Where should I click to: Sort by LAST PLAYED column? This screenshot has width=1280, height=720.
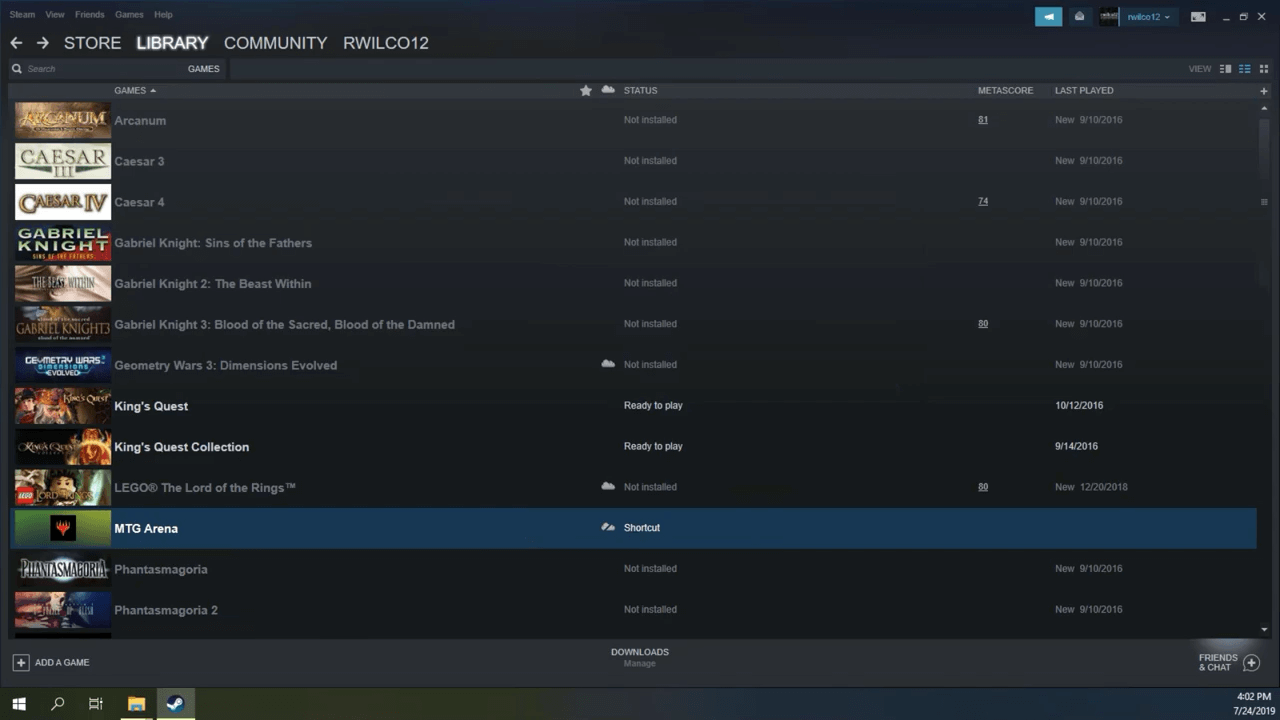pos(1084,90)
